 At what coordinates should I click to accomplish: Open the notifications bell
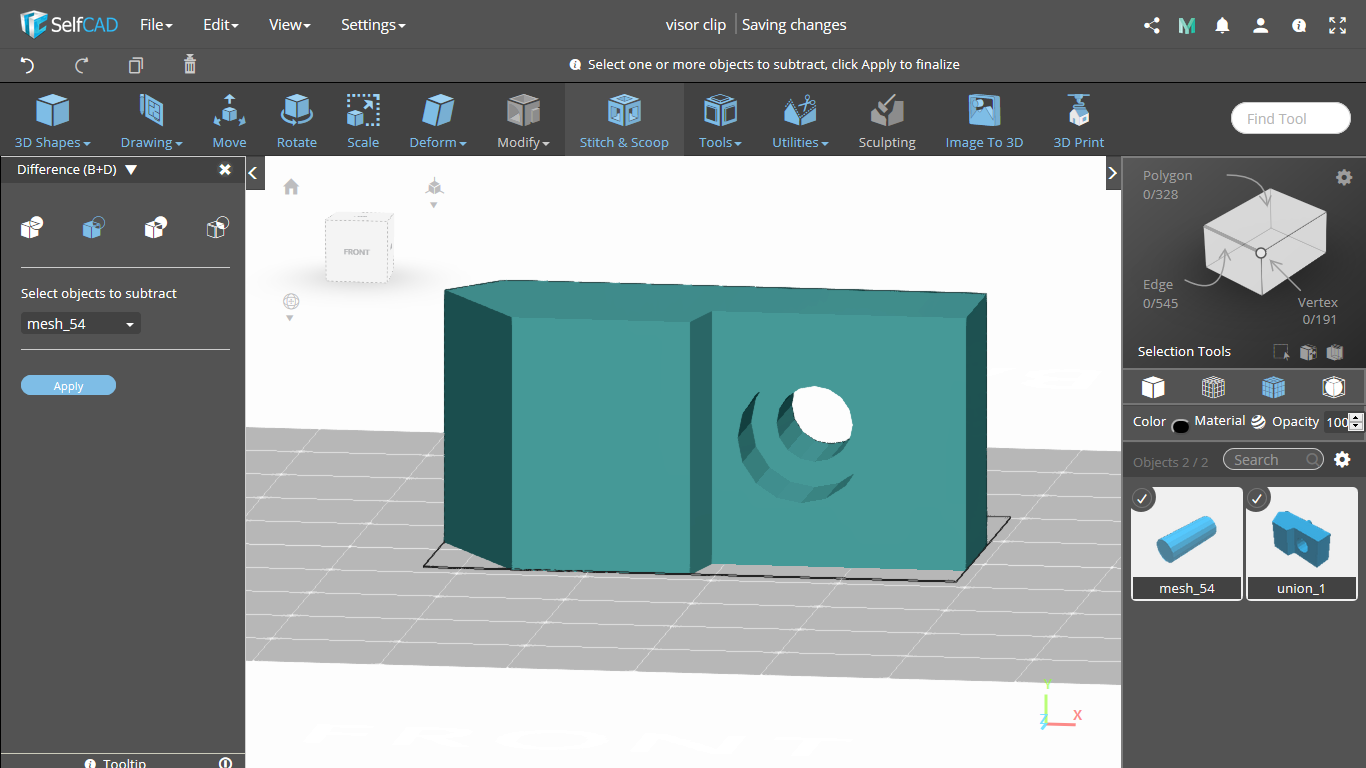(x=1222, y=26)
